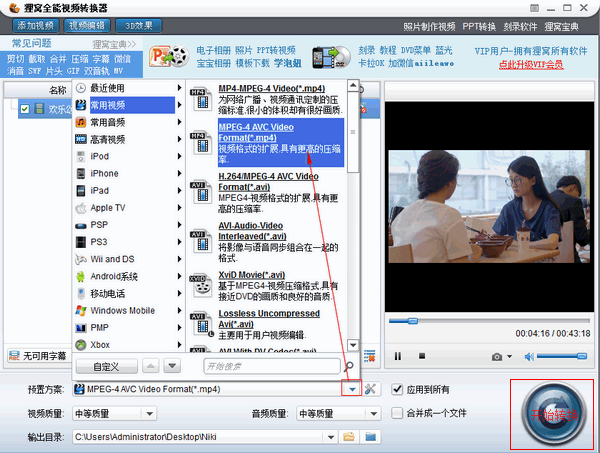Open 照片制作视频 link in top bar

click(429, 27)
